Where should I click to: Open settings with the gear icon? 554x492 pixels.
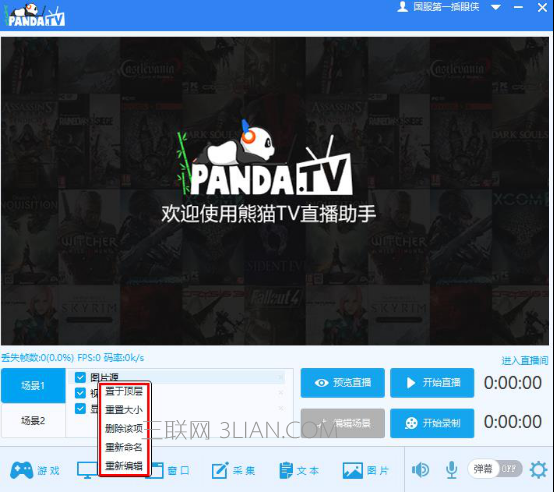(x=538, y=470)
